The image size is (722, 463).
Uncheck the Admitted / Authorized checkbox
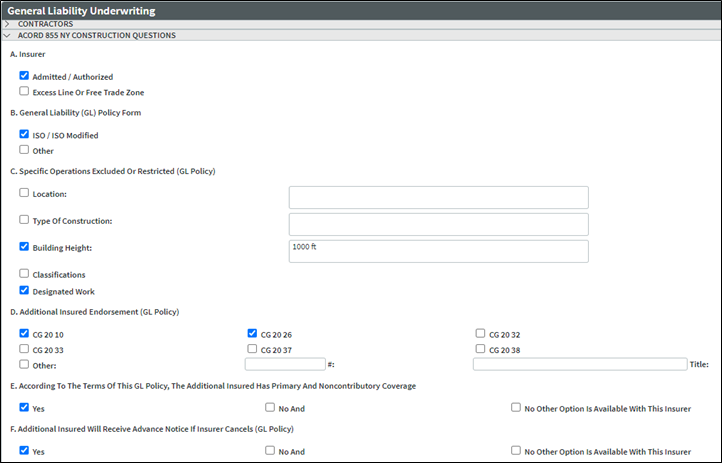coord(24,76)
